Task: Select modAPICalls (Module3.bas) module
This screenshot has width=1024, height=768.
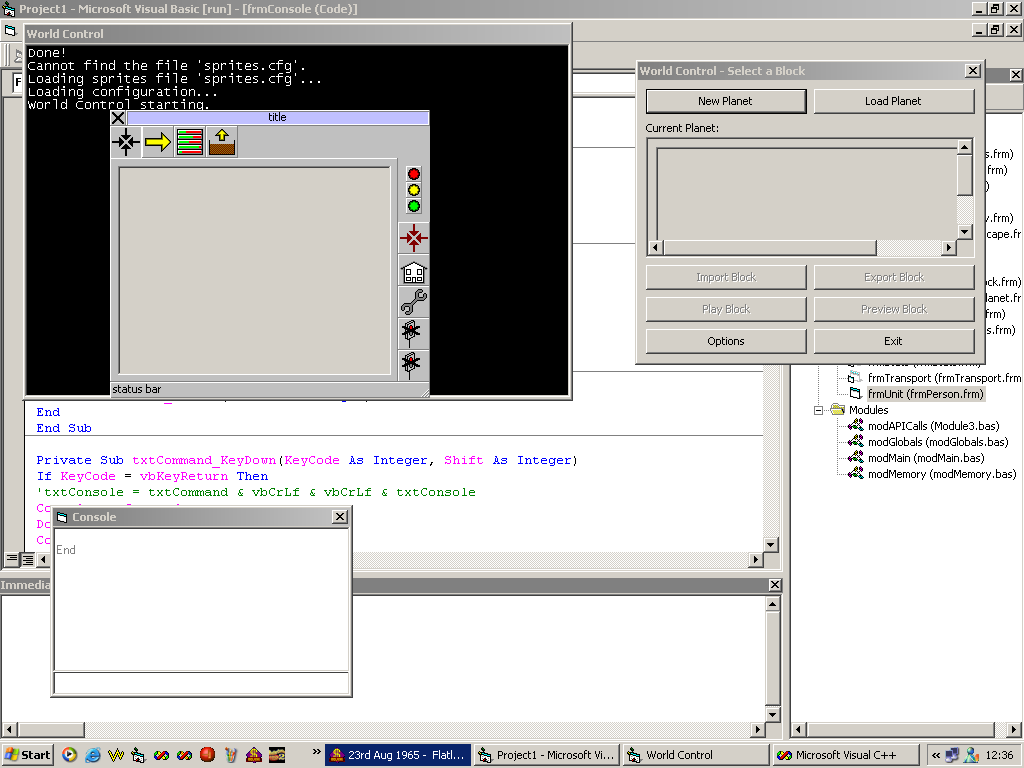Action: pos(933,426)
